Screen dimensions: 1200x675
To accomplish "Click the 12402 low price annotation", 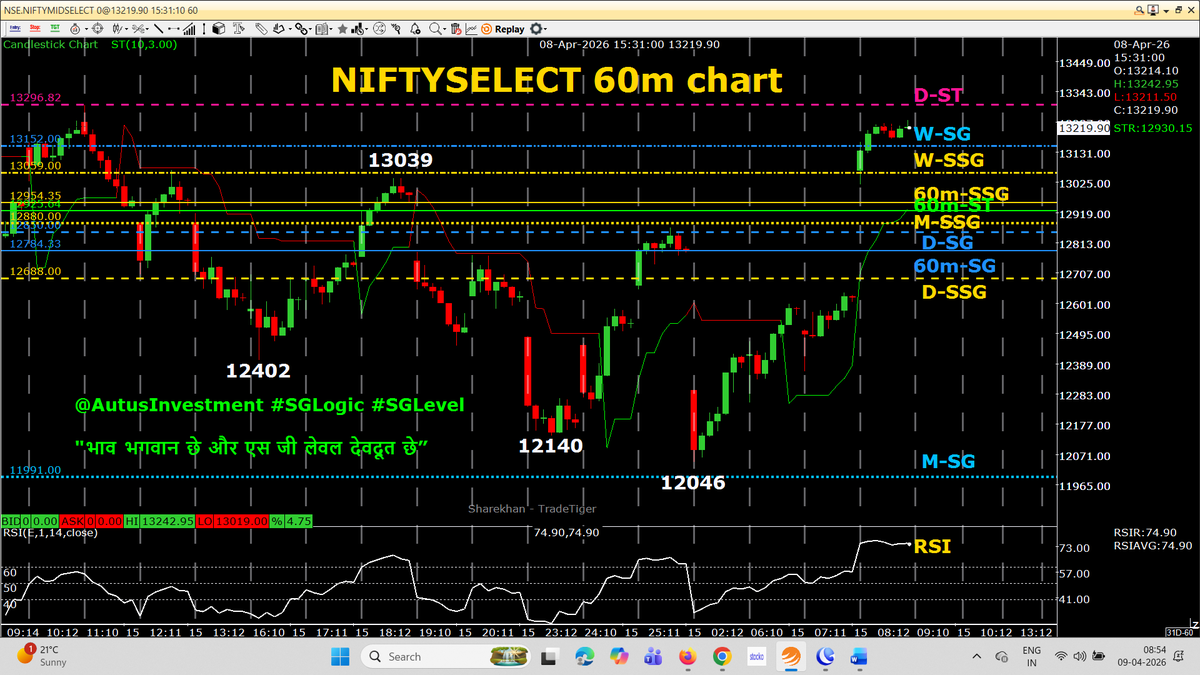I will [x=258, y=371].
